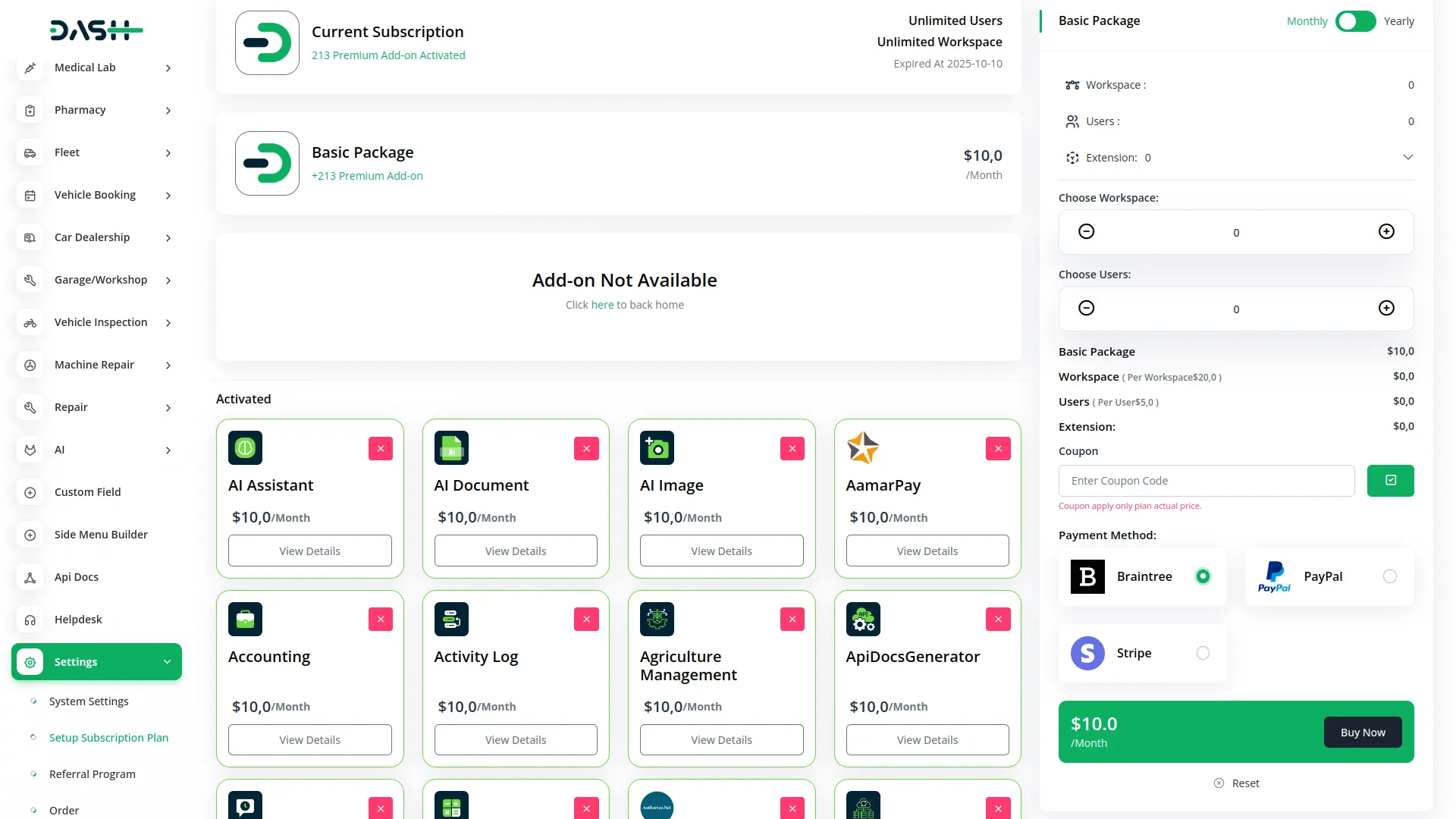Click 'here' link to back home
The width and height of the screenshot is (1456, 819).
[x=602, y=305]
